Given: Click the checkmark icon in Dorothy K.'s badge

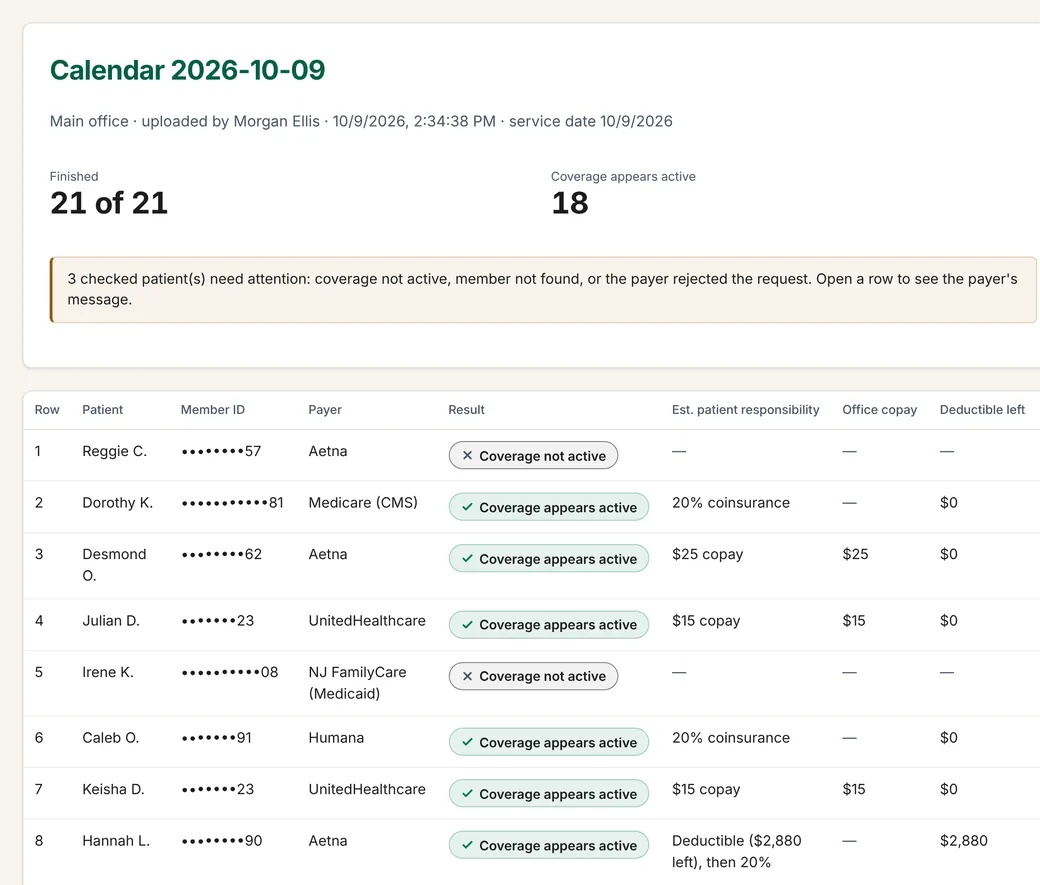Looking at the screenshot, I should click(468, 508).
